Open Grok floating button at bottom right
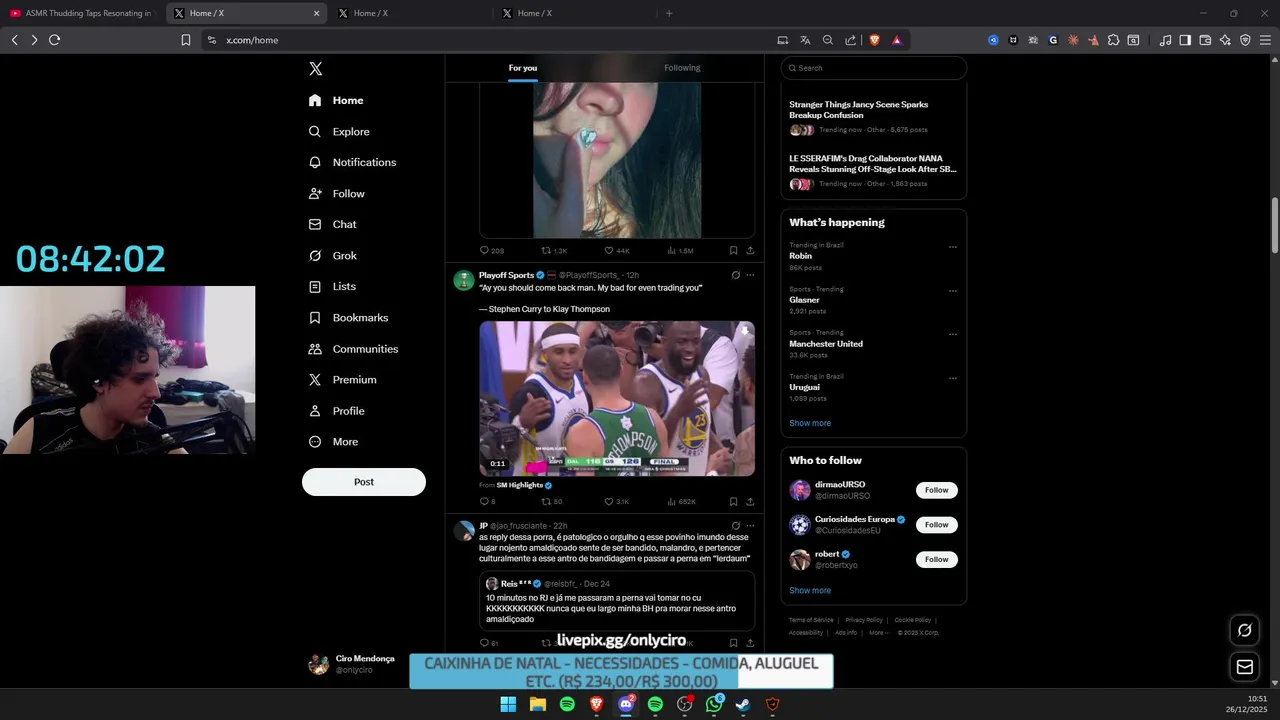 coord(1245,630)
